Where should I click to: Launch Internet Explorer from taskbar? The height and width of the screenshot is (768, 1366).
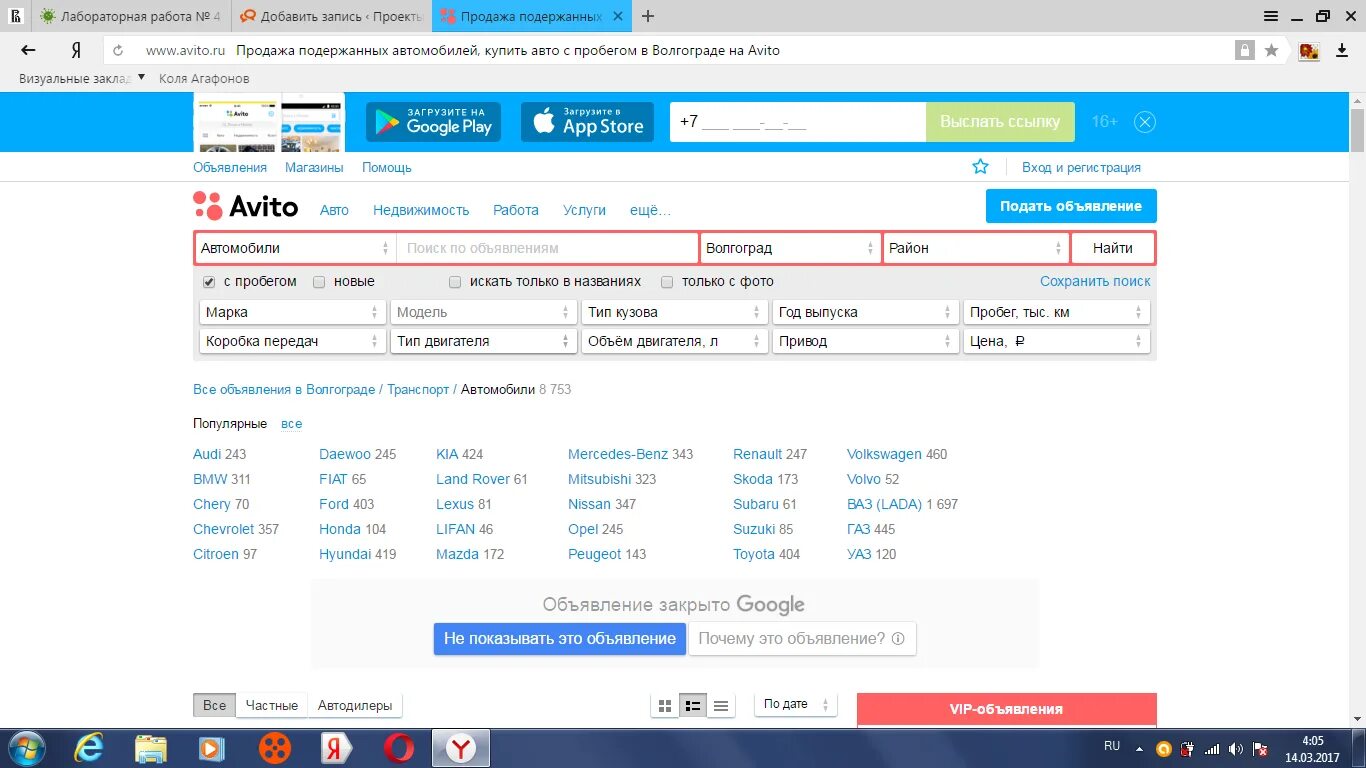[88, 748]
